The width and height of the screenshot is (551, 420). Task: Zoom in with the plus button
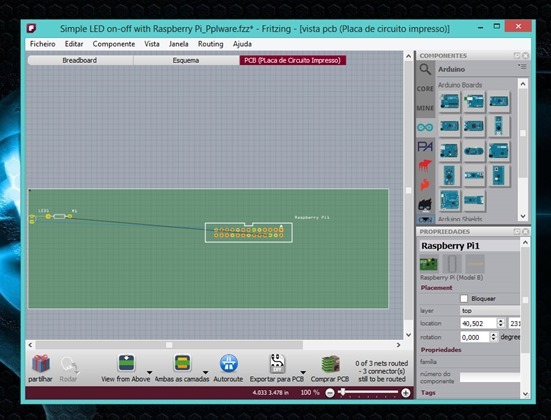(x=406, y=393)
